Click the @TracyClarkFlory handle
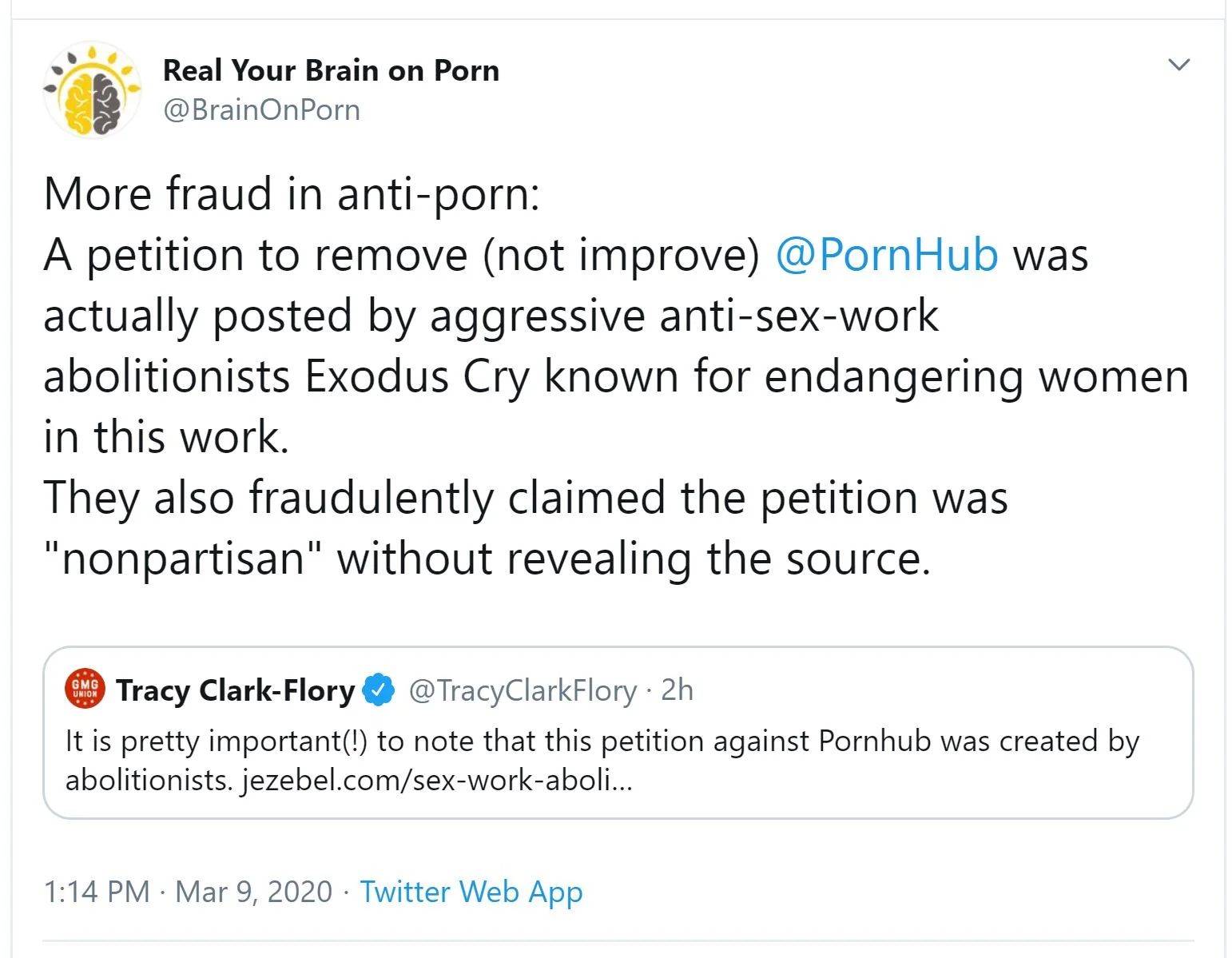This screenshot has height=958, width=1232. (523, 690)
